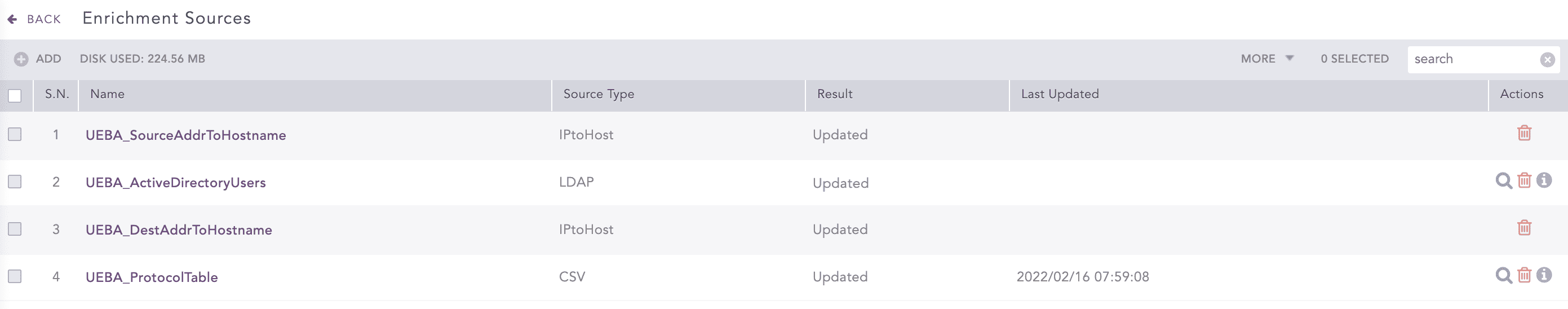Image resolution: width=1568 pixels, height=309 pixels.
Task: Delete the UEBA_SourceAddrToHostname source
Action: click(1523, 133)
